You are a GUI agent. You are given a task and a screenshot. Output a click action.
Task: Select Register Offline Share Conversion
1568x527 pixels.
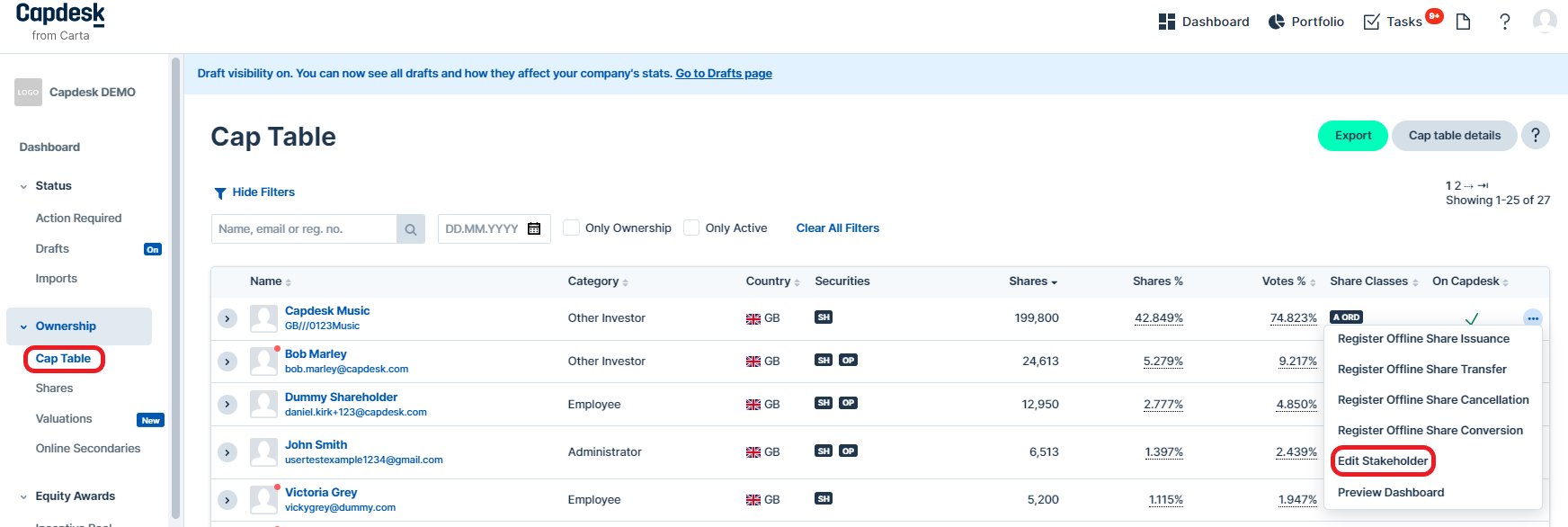1430,431
